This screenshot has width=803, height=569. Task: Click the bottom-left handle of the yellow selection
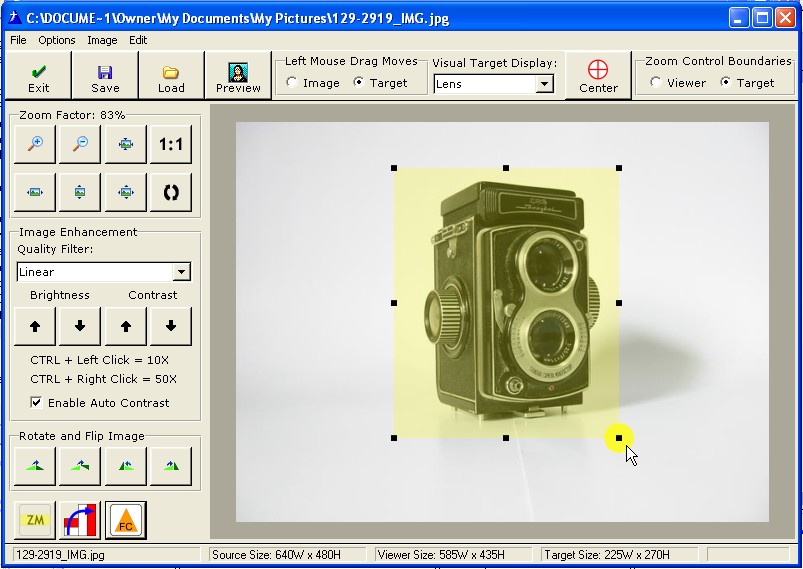(x=394, y=438)
